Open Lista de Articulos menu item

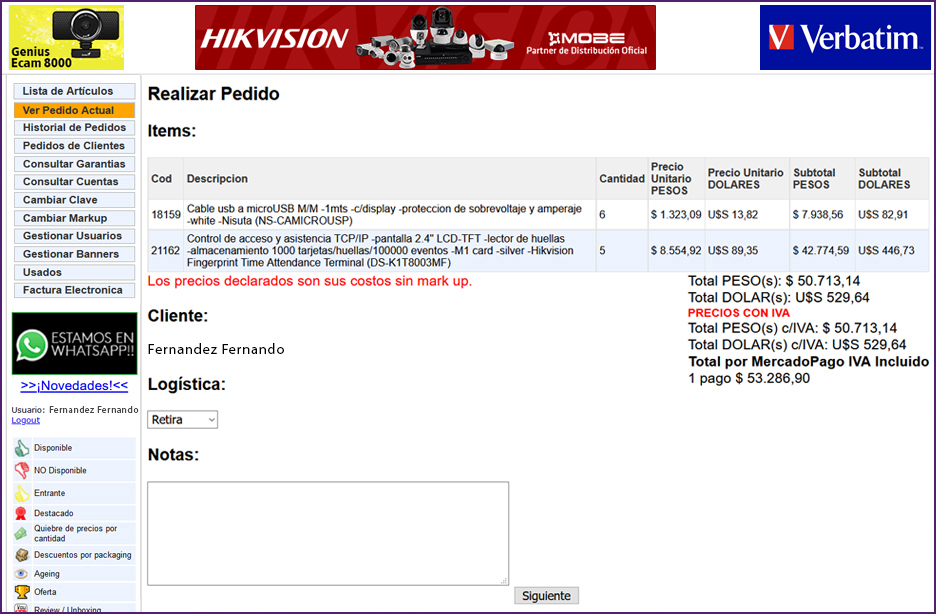(x=74, y=91)
